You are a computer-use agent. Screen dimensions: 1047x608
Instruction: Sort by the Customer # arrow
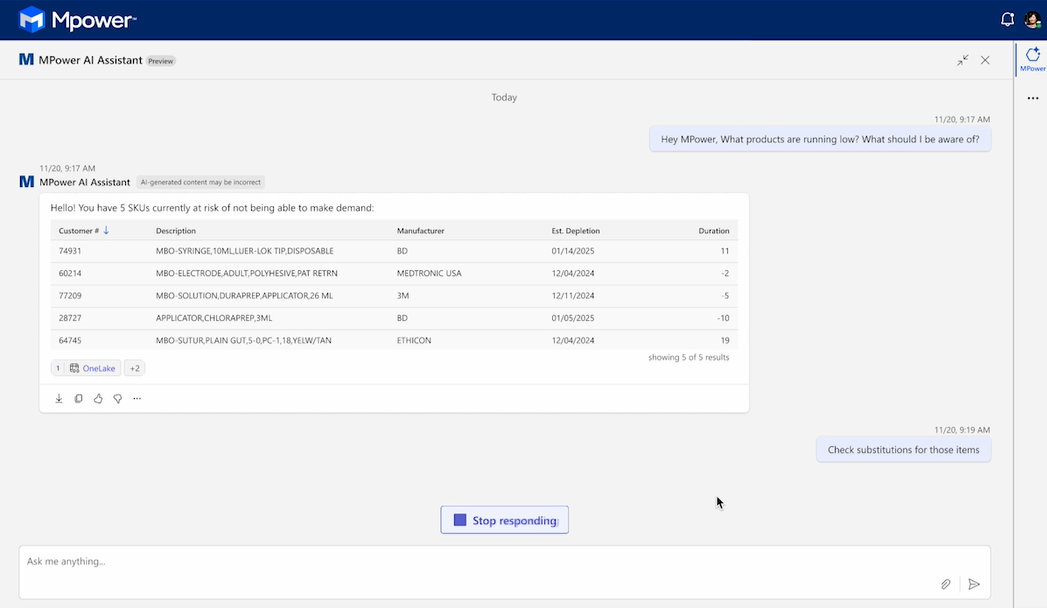coord(106,230)
